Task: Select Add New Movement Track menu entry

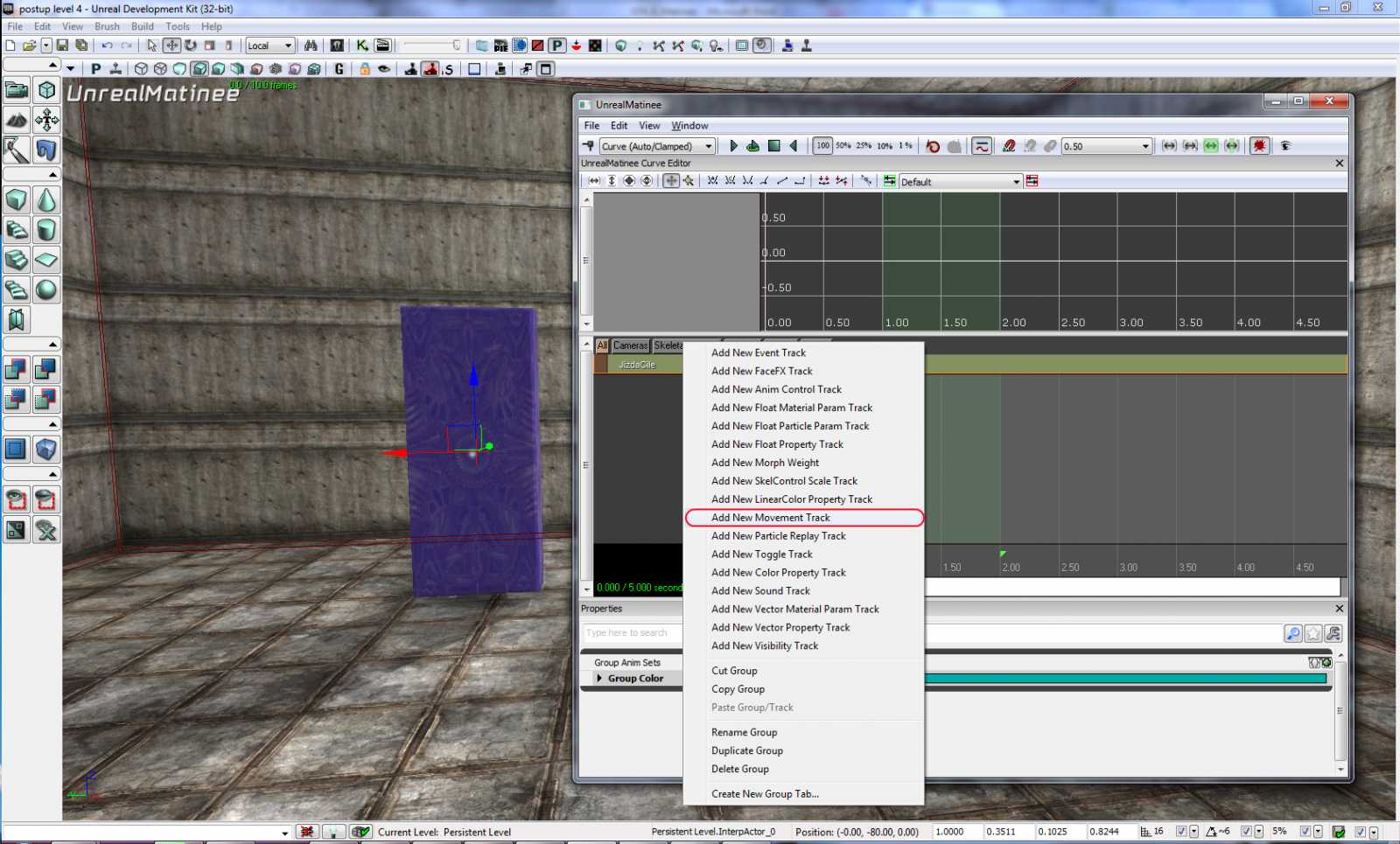Action: 803,518
